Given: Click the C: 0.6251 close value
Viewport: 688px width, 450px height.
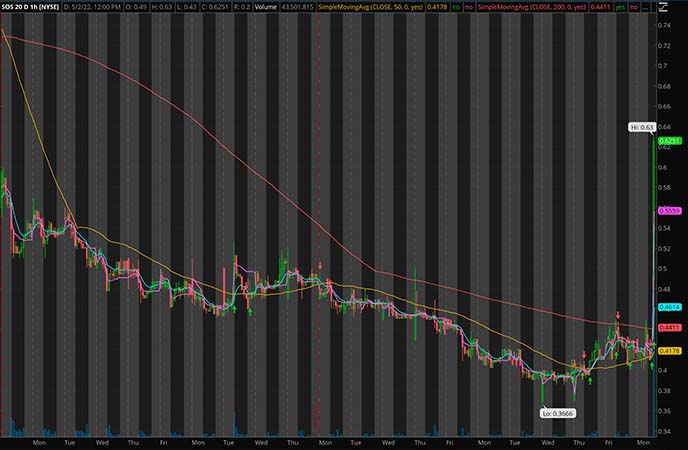Looking at the screenshot, I should coord(215,7).
